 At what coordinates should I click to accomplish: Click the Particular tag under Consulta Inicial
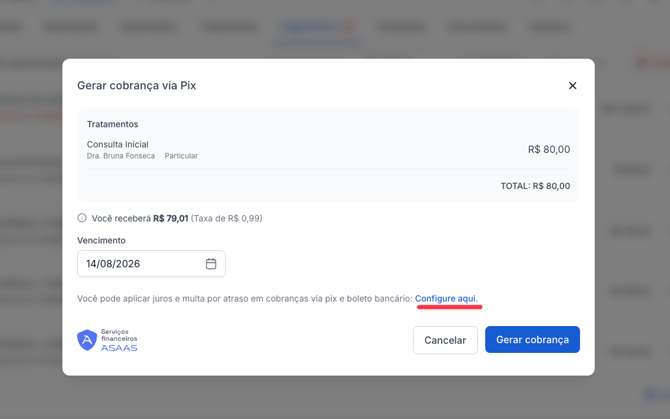(181, 156)
